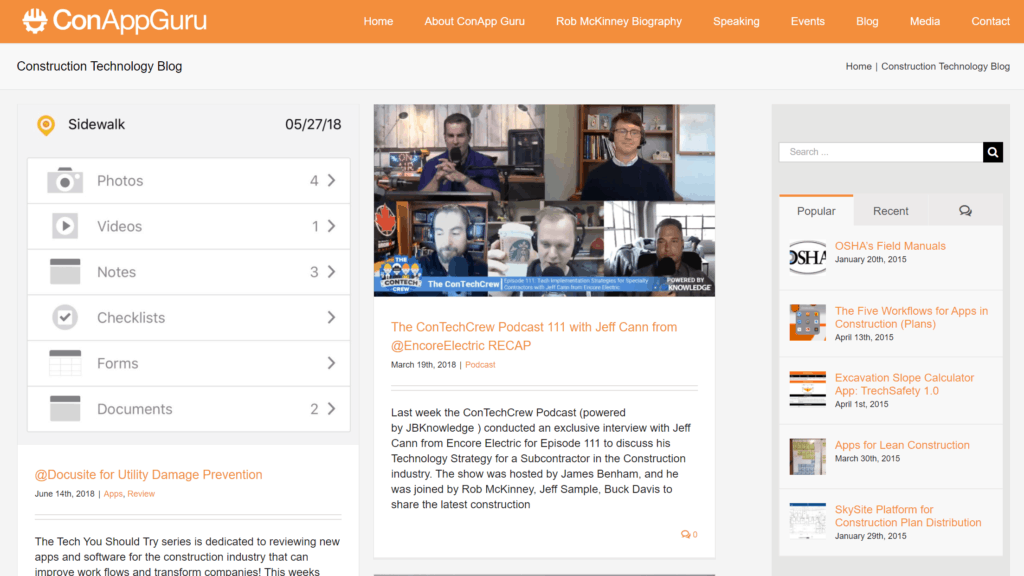Click the Construction Technology Blog page heading
This screenshot has width=1024, height=576.
[99, 67]
